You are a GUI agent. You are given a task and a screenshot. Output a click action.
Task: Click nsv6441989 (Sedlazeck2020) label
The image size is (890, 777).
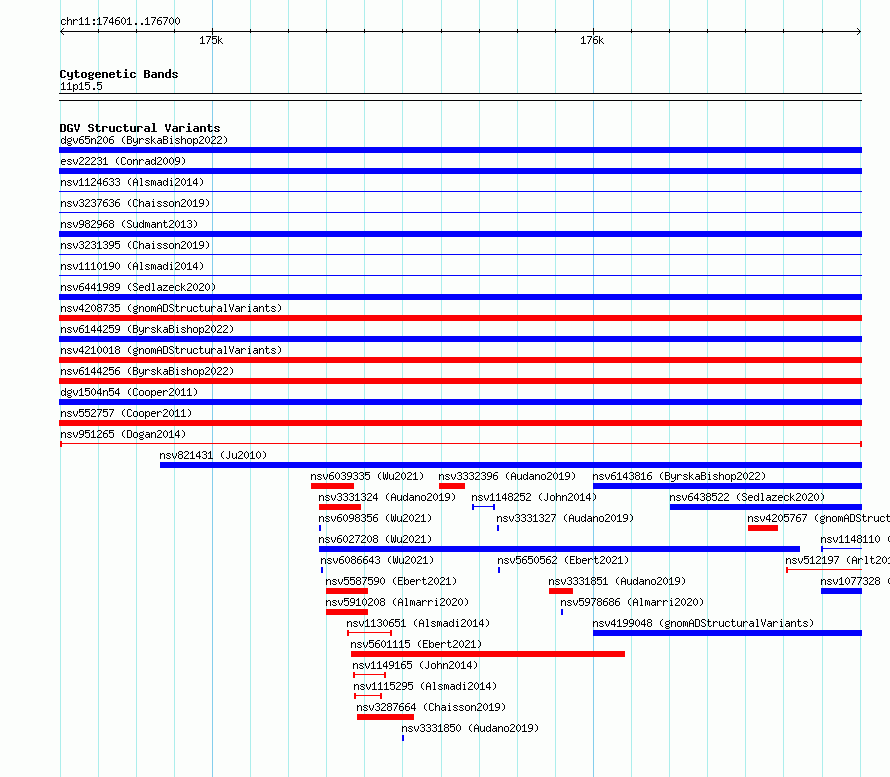[138, 287]
